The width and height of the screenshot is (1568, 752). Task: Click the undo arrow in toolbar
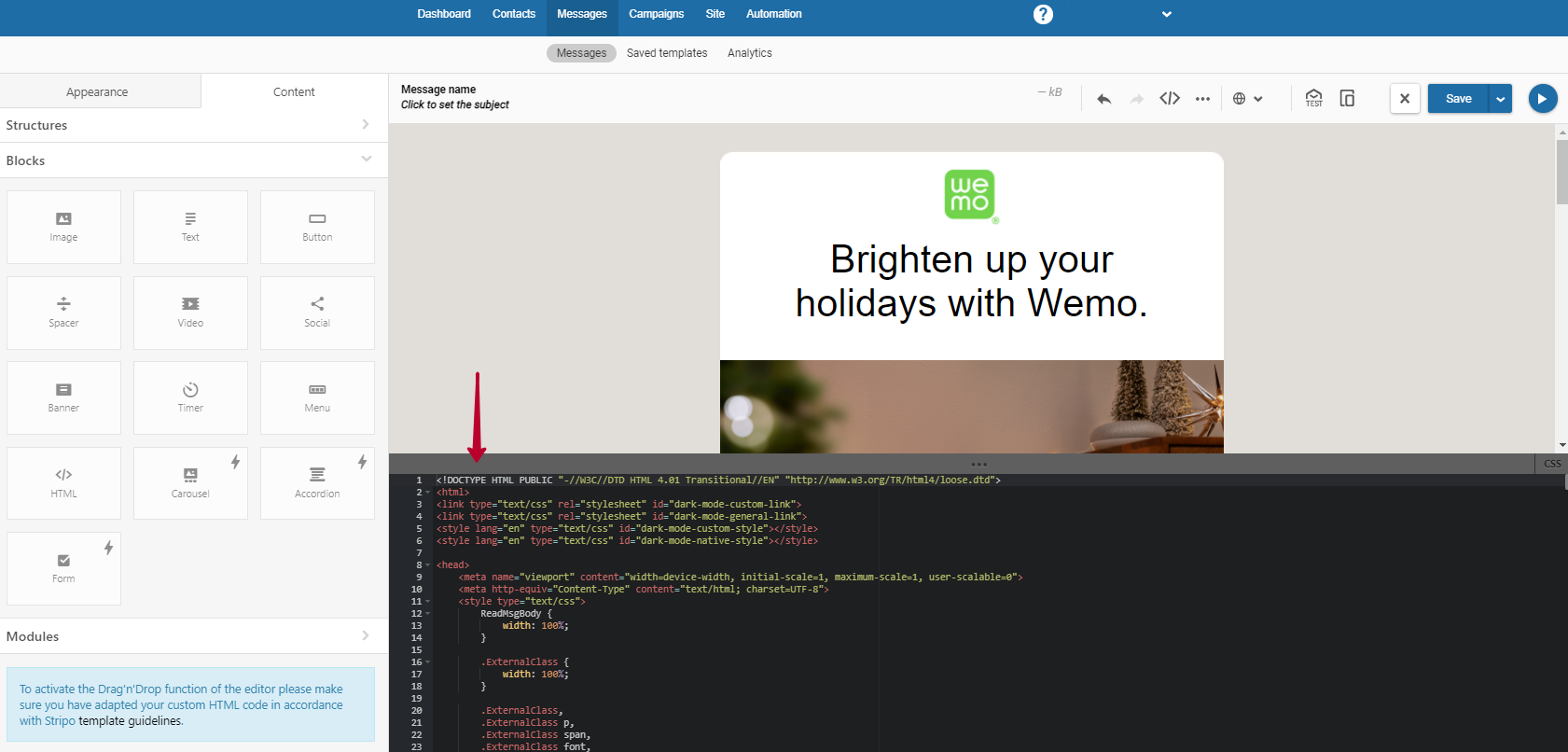(1104, 99)
